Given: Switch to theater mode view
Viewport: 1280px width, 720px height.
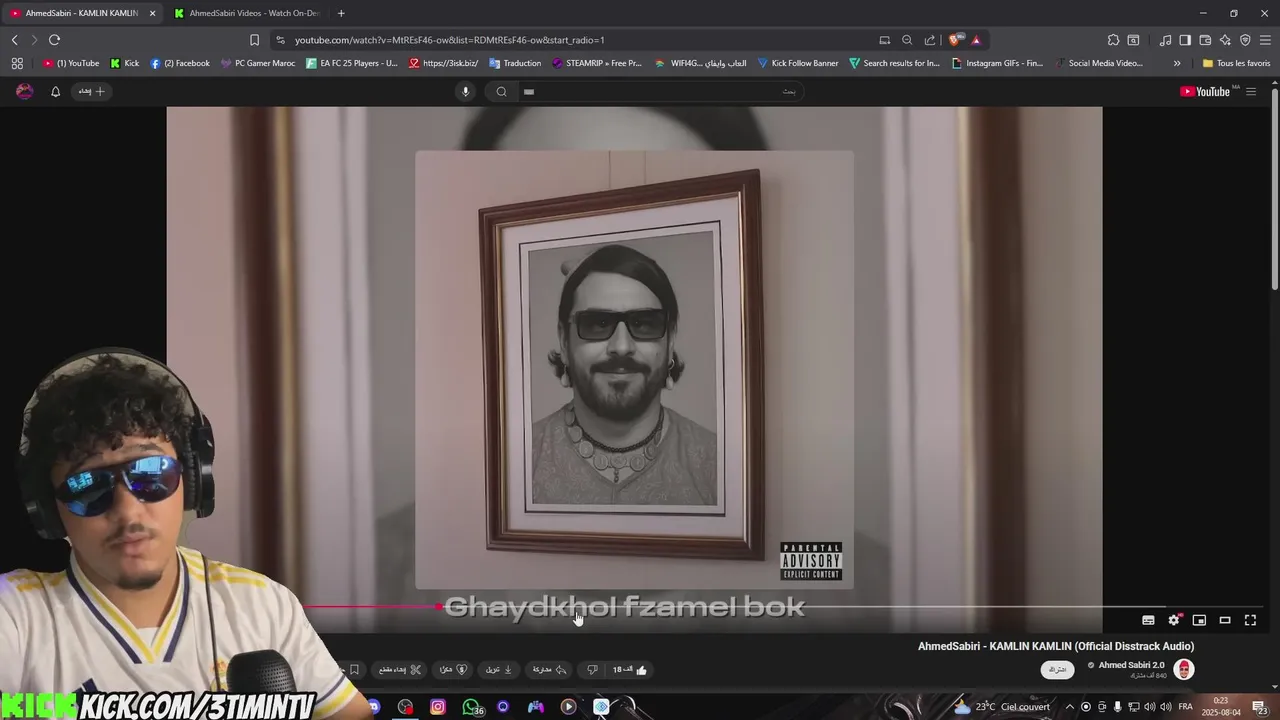Looking at the screenshot, I should coord(1225,620).
